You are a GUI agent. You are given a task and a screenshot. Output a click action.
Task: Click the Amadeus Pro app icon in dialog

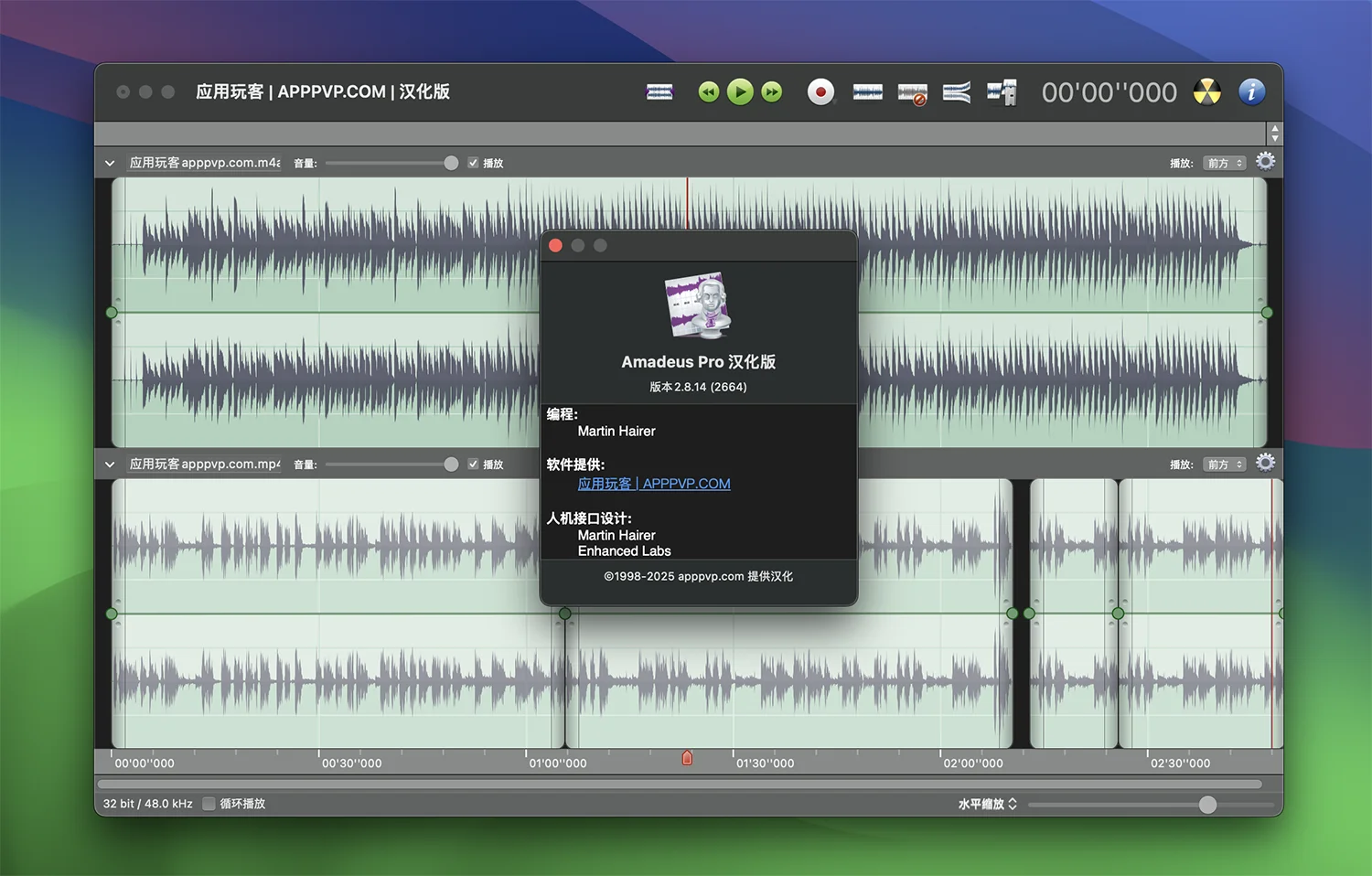(699, 305)
